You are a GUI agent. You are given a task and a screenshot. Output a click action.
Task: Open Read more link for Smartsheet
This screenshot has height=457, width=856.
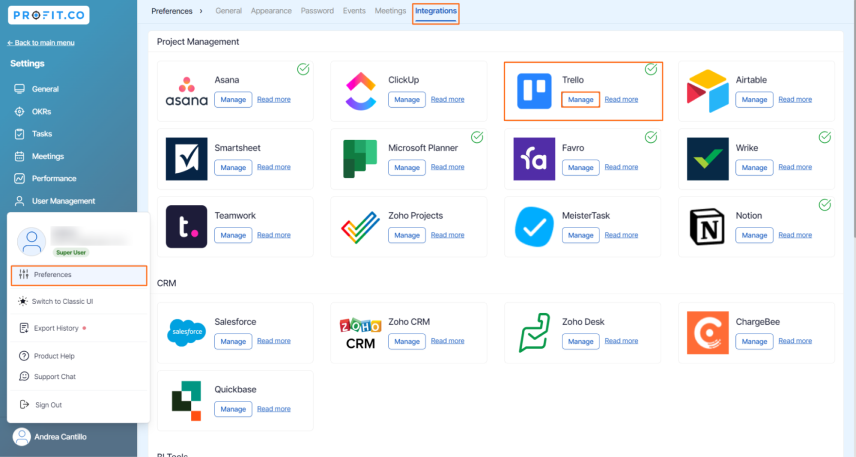tap(274, 167)
